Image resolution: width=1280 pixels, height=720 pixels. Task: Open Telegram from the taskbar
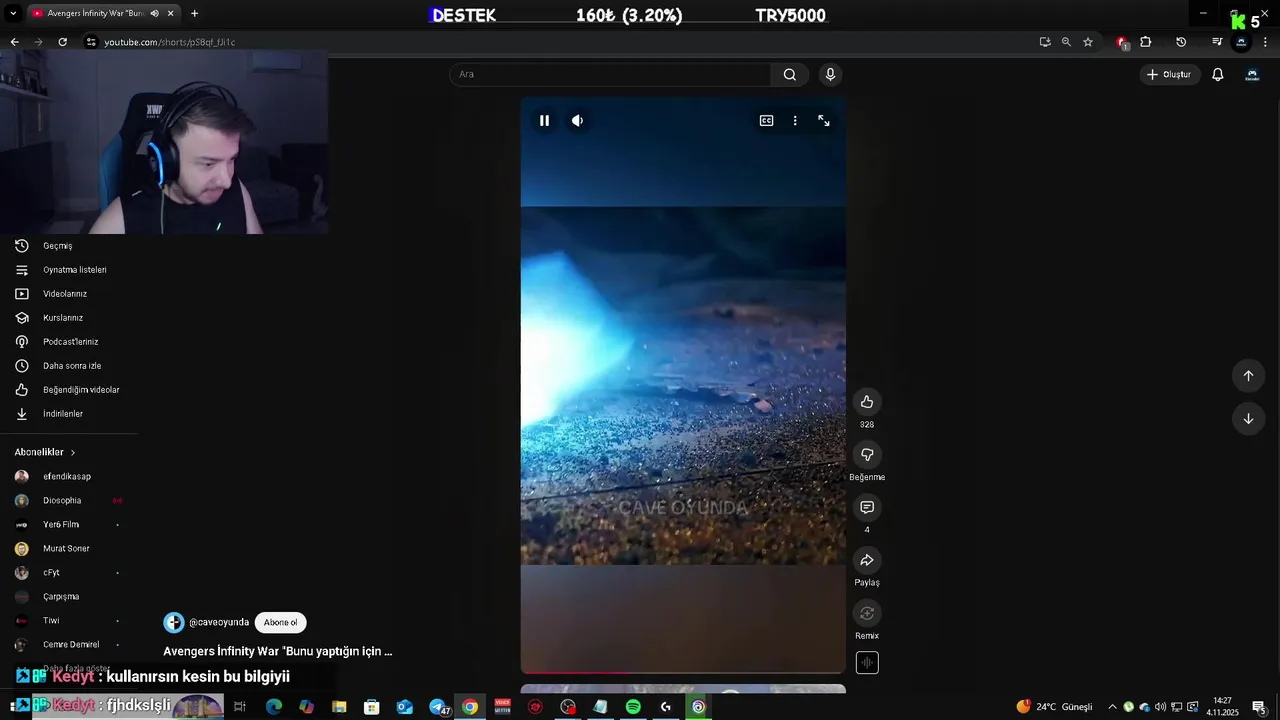[438, 706]
